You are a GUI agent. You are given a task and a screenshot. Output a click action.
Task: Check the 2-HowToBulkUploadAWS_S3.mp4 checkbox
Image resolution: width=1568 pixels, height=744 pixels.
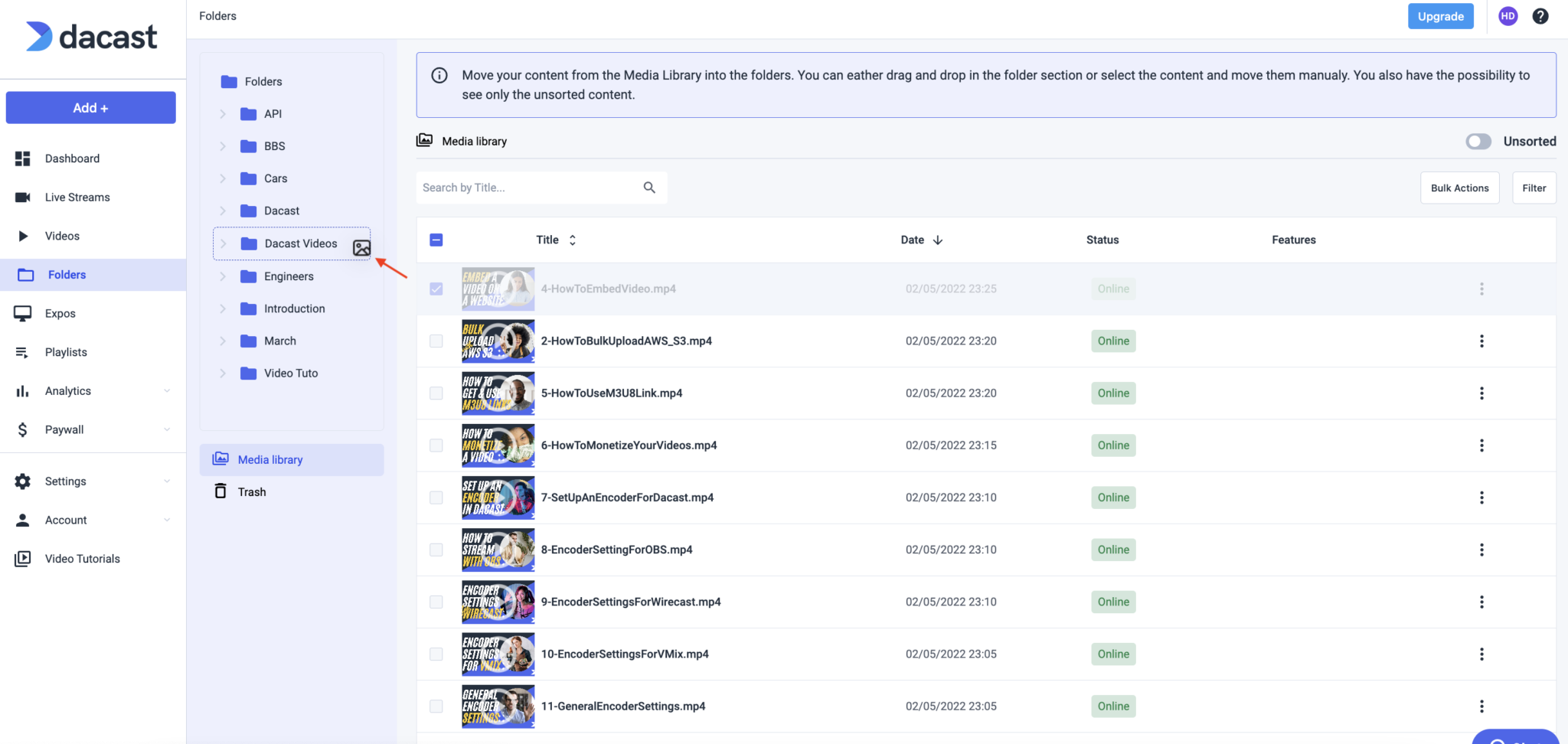[436, 341]
